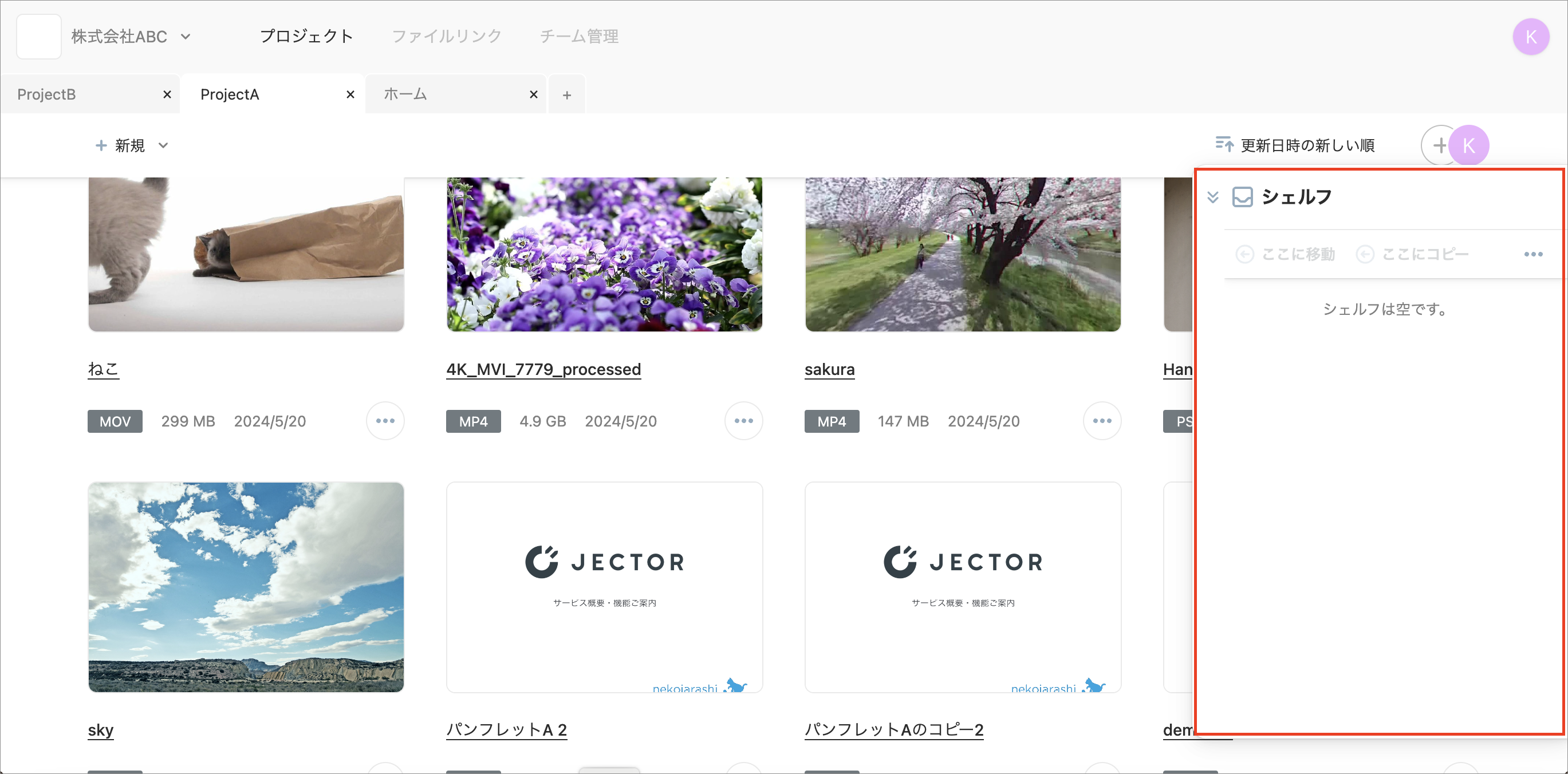Click ここに移動 in the shelf
Image resolution: width=1568 pixels, height=774 pixels.
pyautogui.click(x=1286, y=254)
